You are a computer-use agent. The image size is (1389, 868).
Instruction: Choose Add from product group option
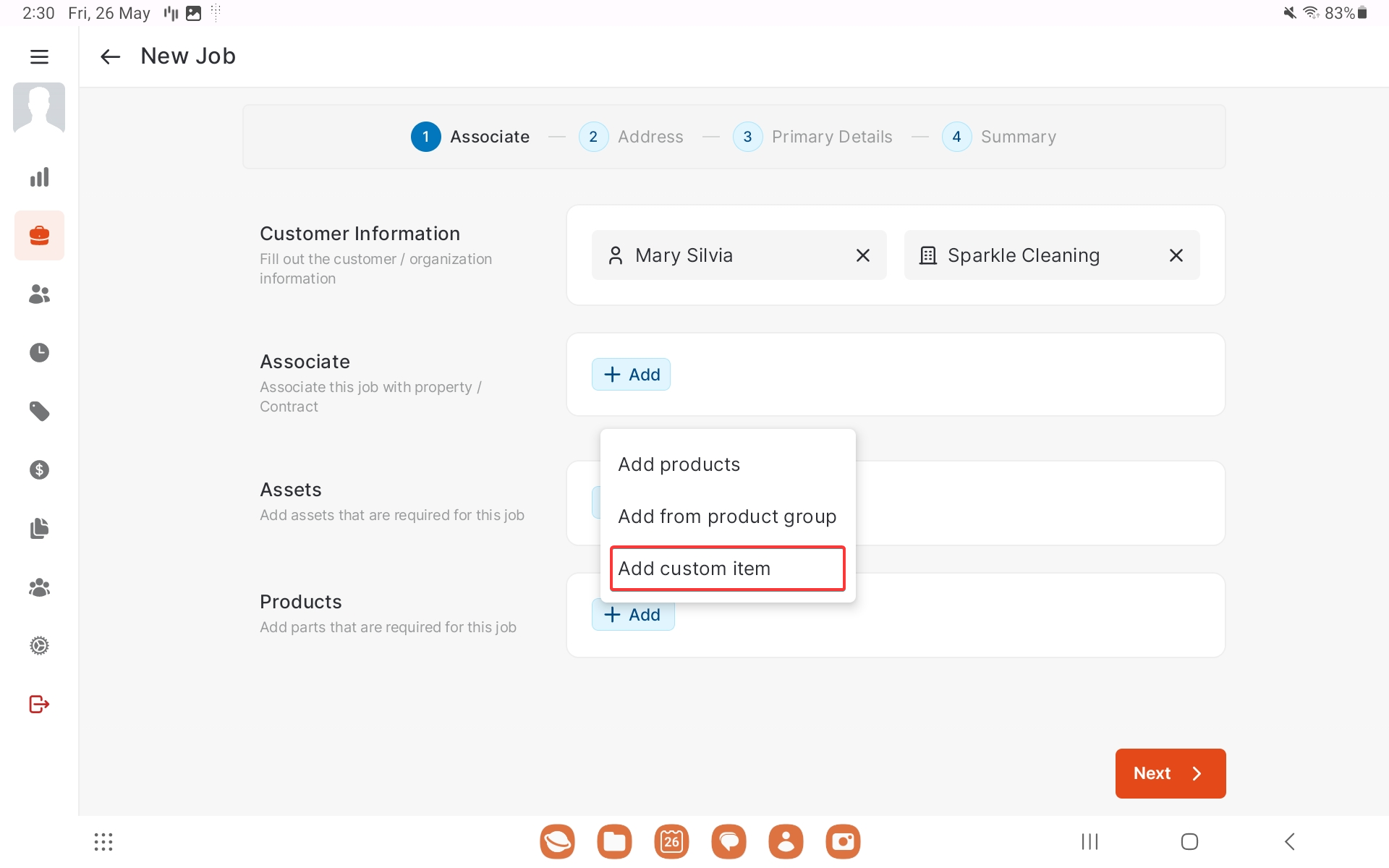(x=727, y=516)
